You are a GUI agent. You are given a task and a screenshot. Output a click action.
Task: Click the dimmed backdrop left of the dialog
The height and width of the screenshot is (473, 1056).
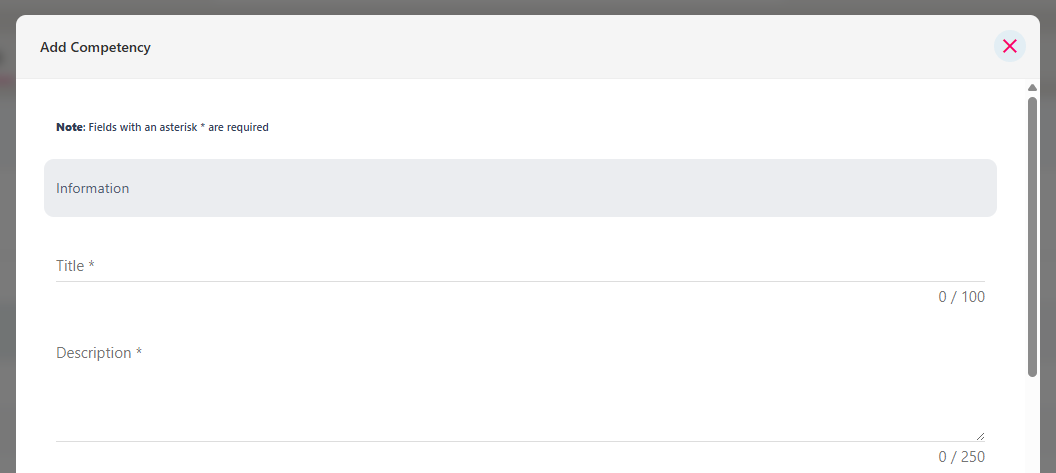(x=7, y=236)
